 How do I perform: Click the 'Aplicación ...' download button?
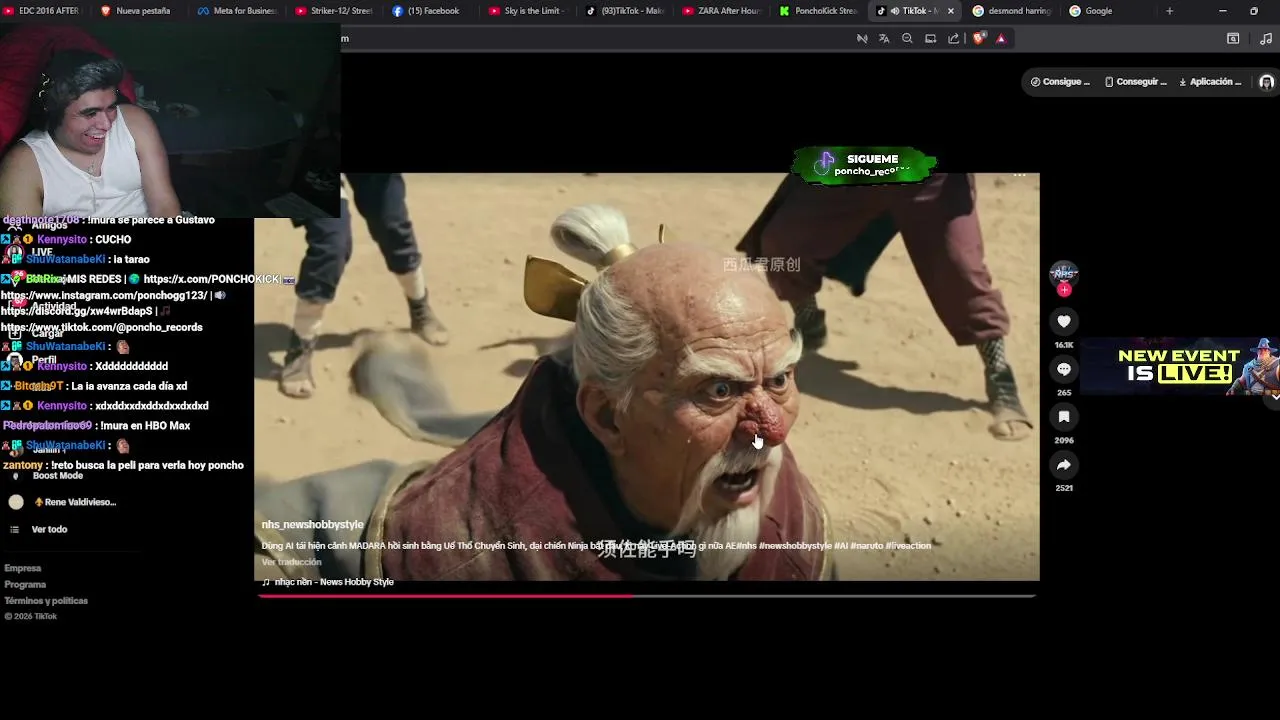(1210, 82)
